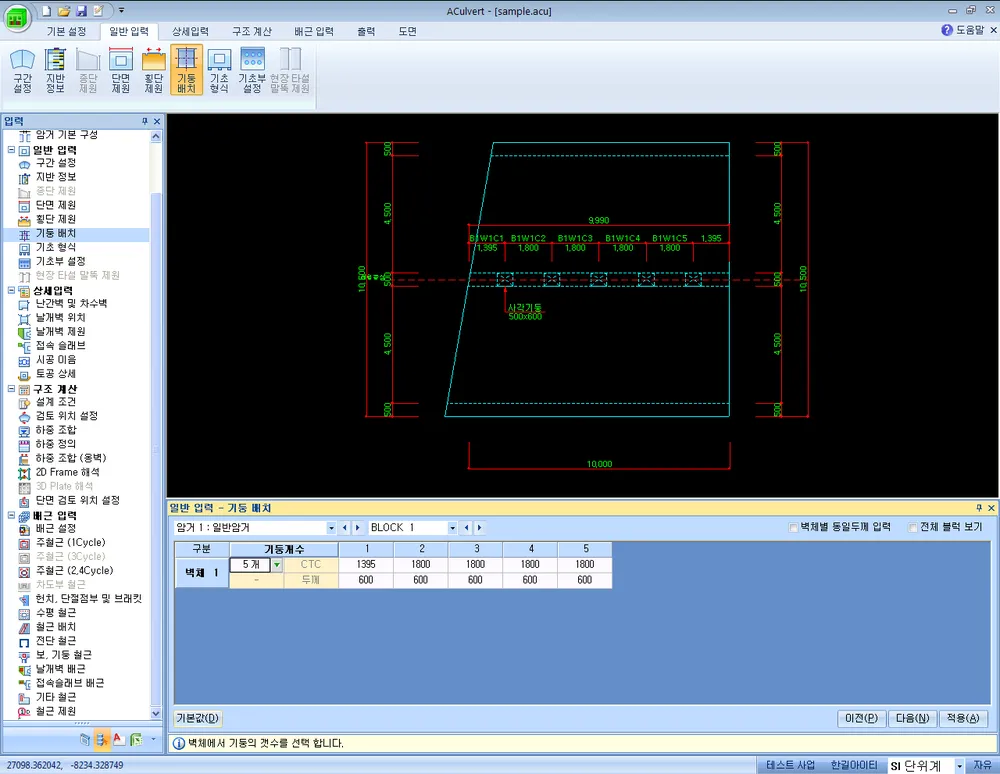Select 보, 기둥 철근 tree item

[63, 655]
